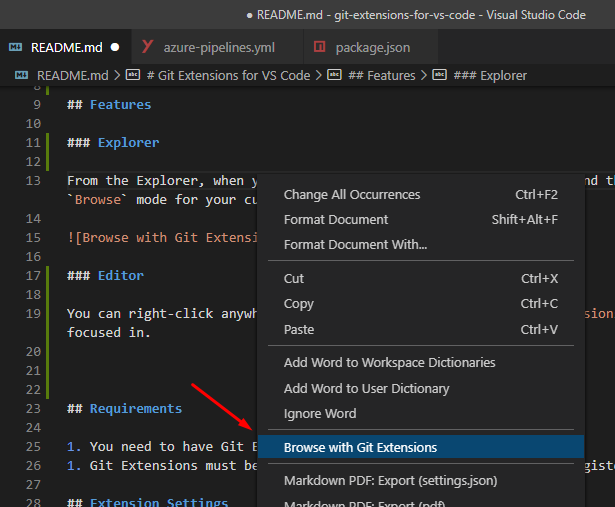
Task: Click the symbol icon before the '## Features' breadcrumb
Action: 334,75
